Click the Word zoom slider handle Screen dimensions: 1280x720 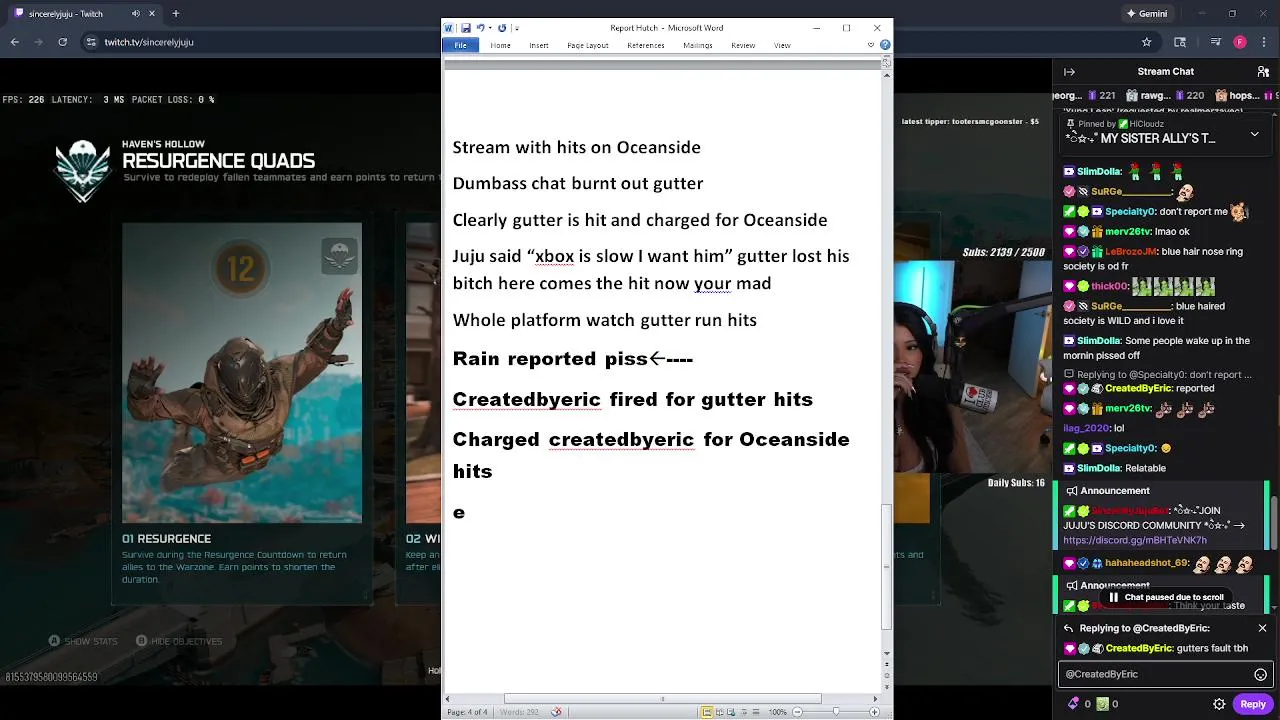(x=836, y=712)
